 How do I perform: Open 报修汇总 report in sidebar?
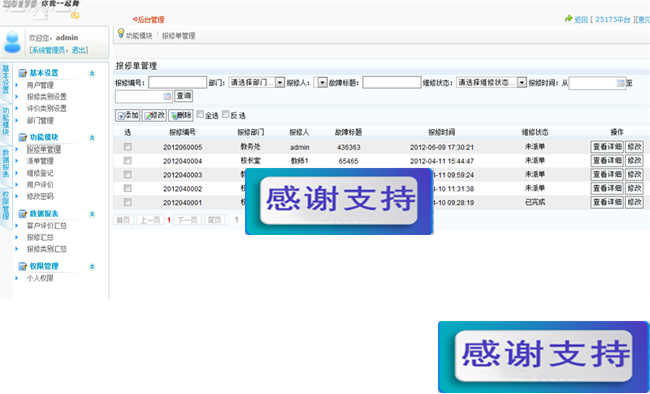[40, 238]
